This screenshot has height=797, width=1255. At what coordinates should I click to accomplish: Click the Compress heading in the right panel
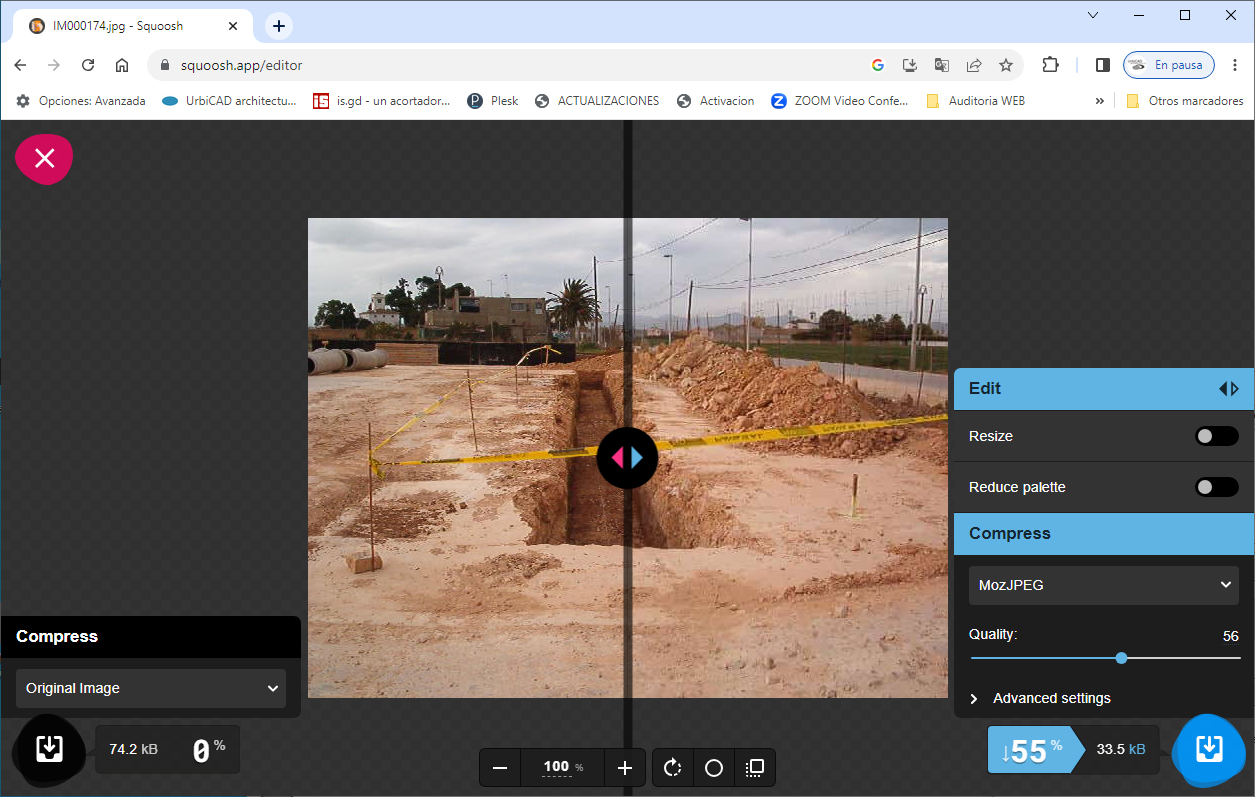pyautogui.click(x=1010, y=533)
